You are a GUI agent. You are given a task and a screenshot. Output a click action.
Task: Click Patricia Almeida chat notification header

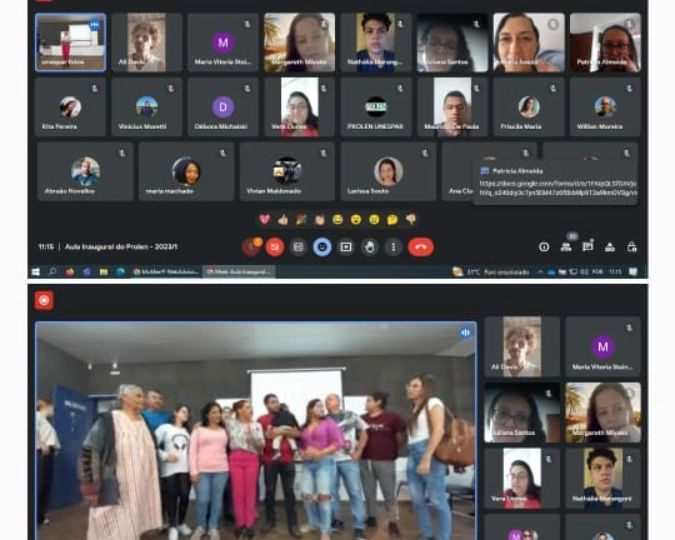pyautogui.click(x=517, y=171)
